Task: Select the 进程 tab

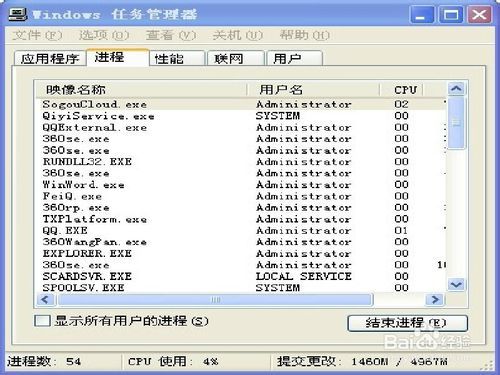Action: coord(117,57)
